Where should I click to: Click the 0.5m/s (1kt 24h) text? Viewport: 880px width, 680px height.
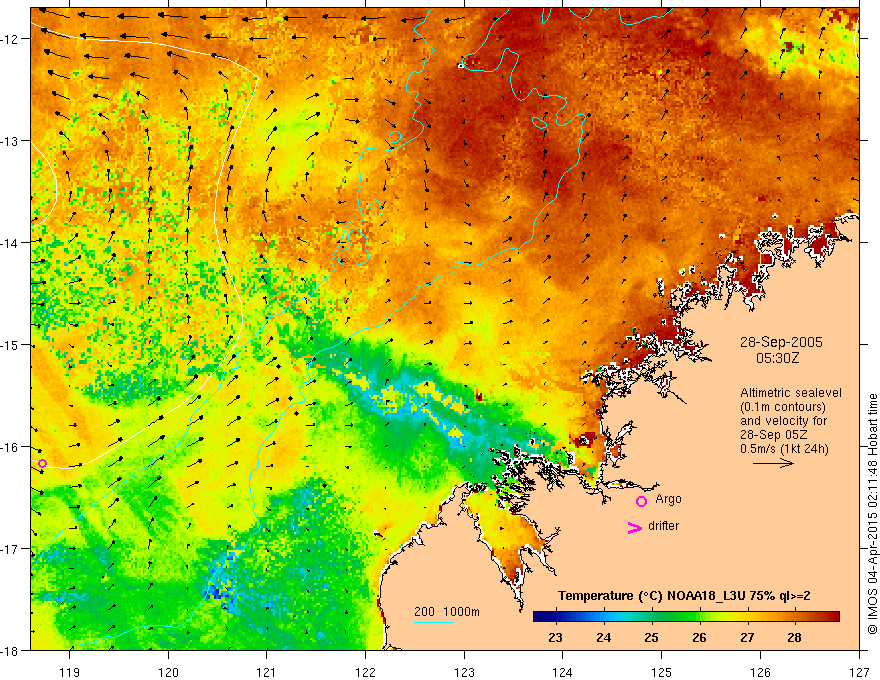pos(784,448)
